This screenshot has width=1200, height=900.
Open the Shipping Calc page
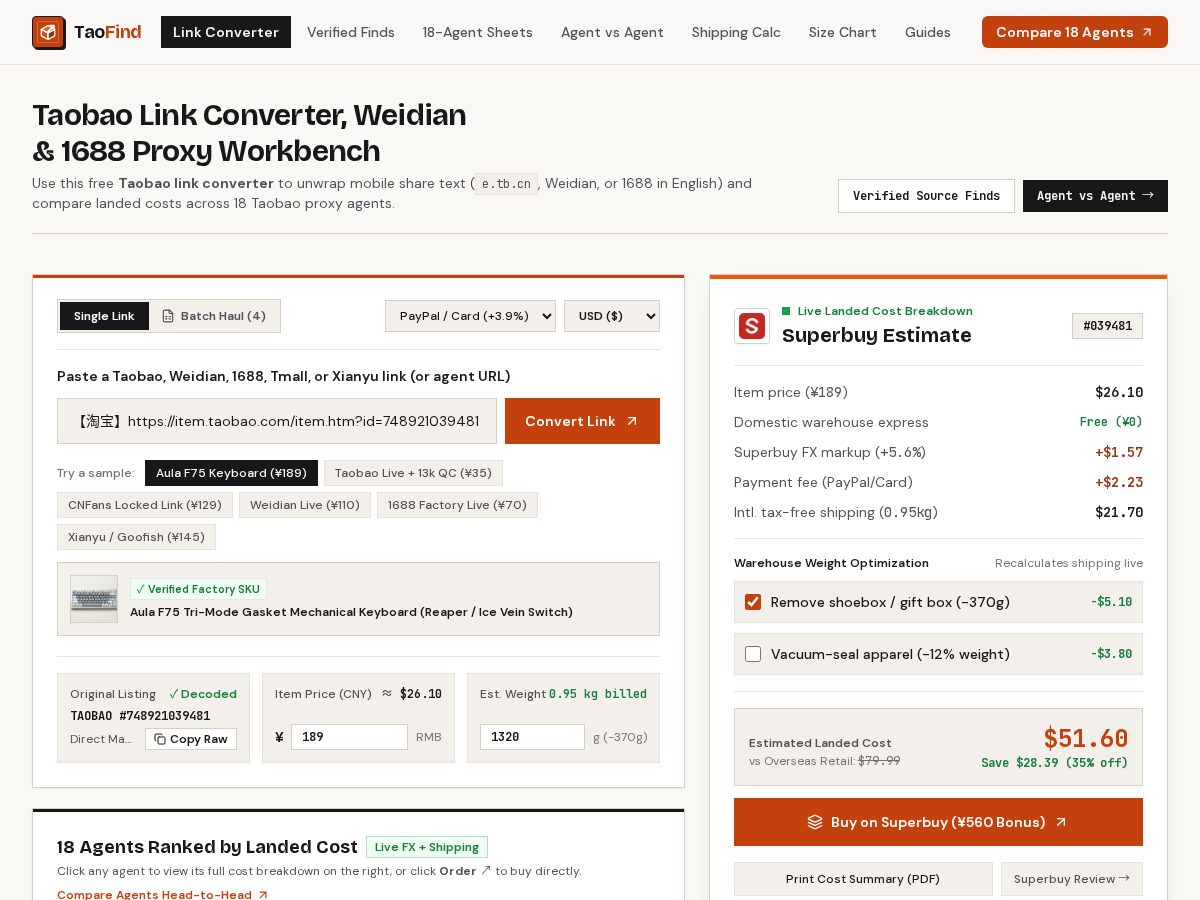point(736,32)
